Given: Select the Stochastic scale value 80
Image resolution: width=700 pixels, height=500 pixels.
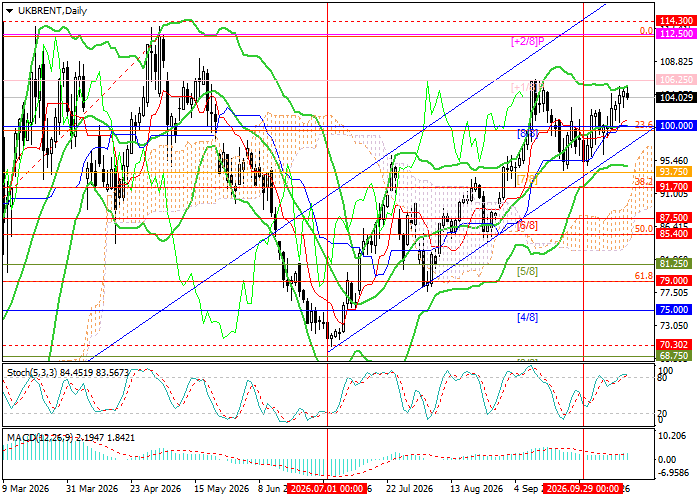Looking at the screenshot, I should (662, 379).
